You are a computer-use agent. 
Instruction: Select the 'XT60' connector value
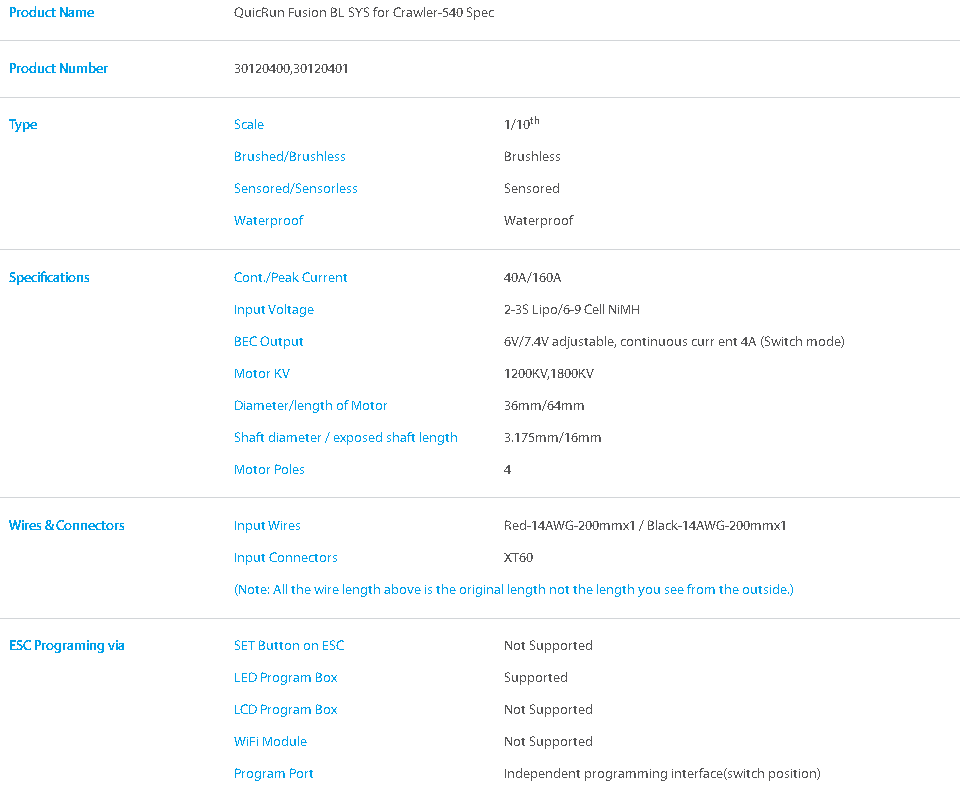pos(518,558)
